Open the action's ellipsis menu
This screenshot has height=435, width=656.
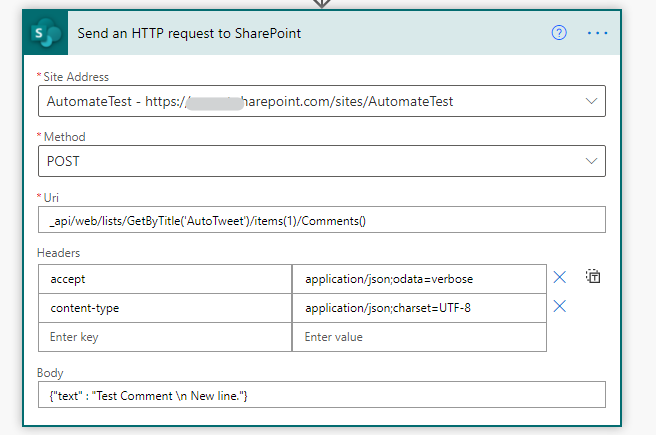point(597,33)
